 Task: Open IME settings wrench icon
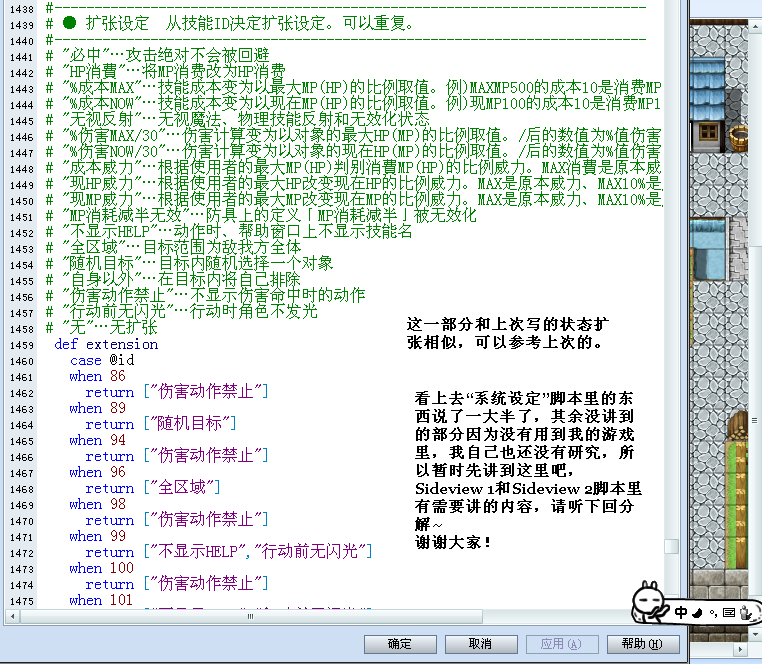click(x=745, y=613)
